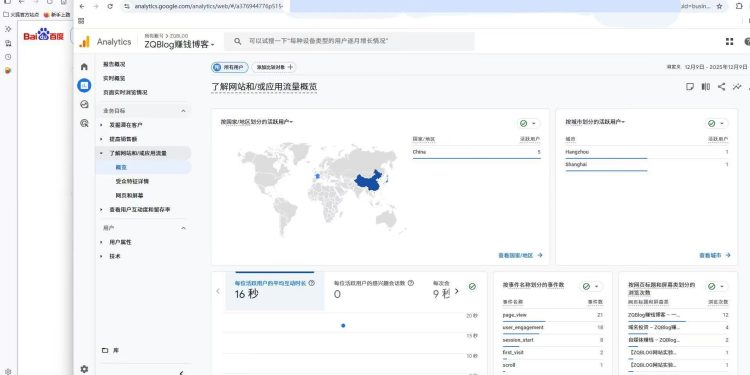Click the history clock icon in left sidebar
The width and height of the screenshot is (750, 375).
8,56
